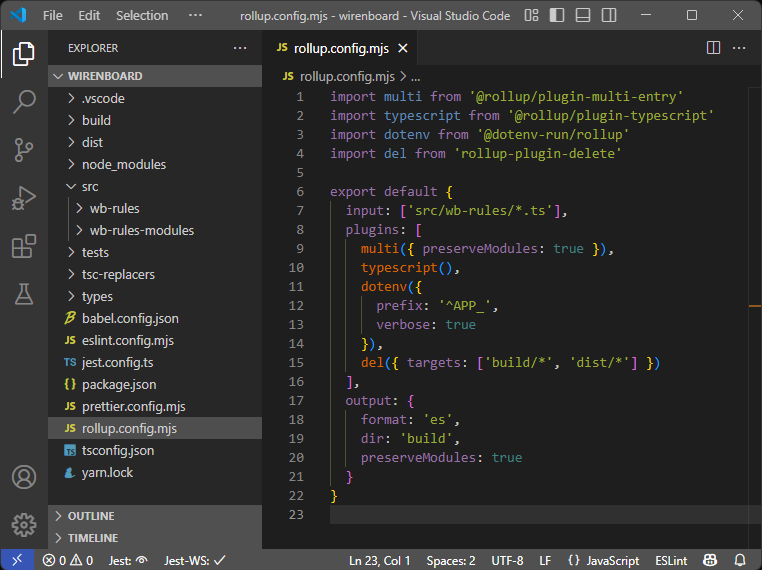762x570 pixels.
Task: Toggle the Jest-WS test runner status
Action: point(195,561)
